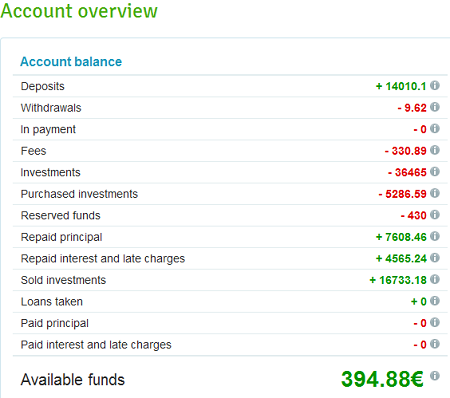Click the + 7608.46 value
This screenshot has width=450, height=398.
401,237
